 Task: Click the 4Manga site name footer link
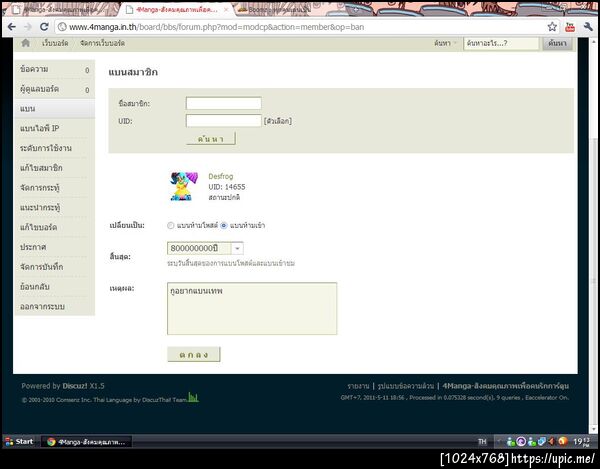coord(505,386)
